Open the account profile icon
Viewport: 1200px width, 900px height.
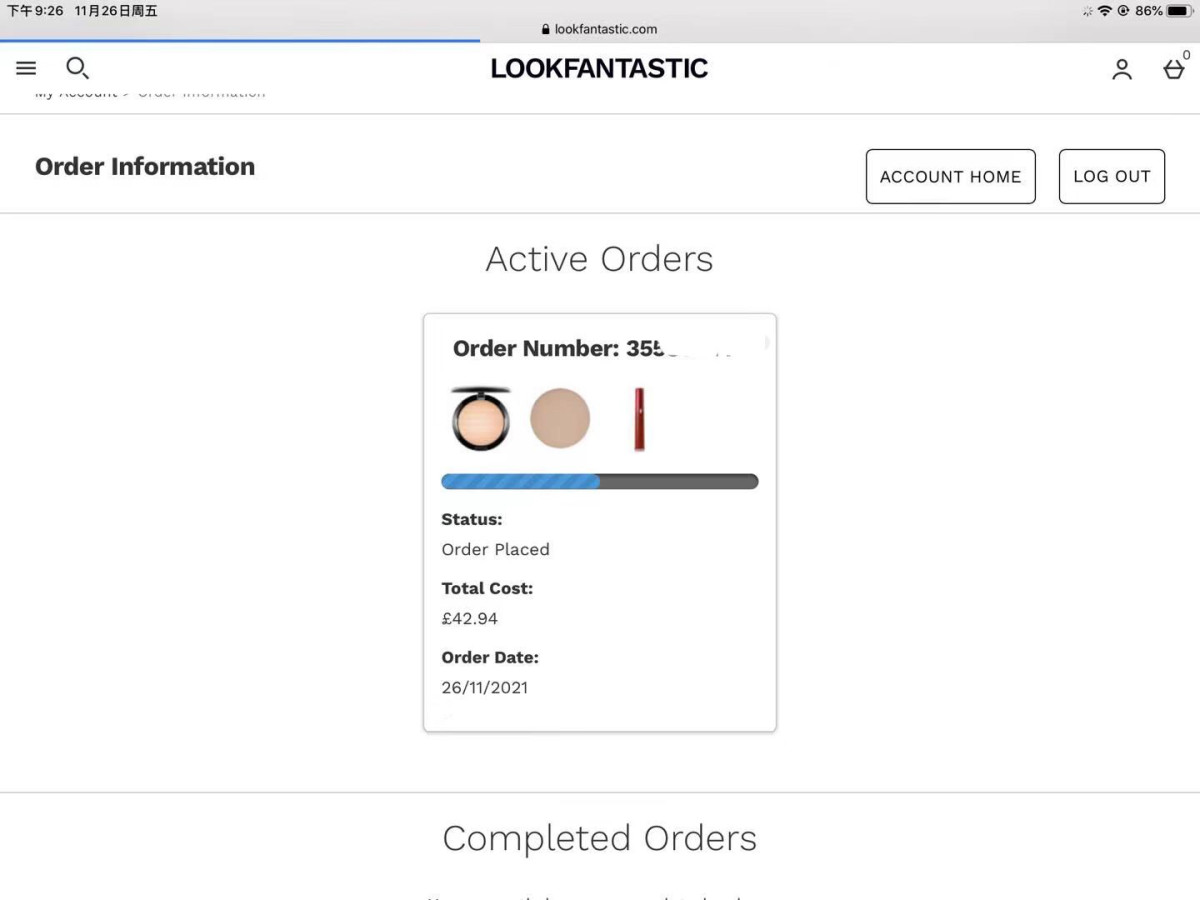coord(1122,69)
